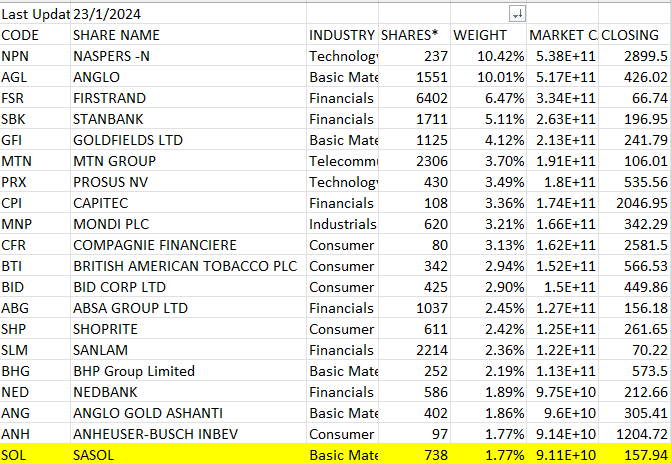671x464 pixels.
Task: Click the GOLDFIELDS LTD name cell
Action: (188, 140)
